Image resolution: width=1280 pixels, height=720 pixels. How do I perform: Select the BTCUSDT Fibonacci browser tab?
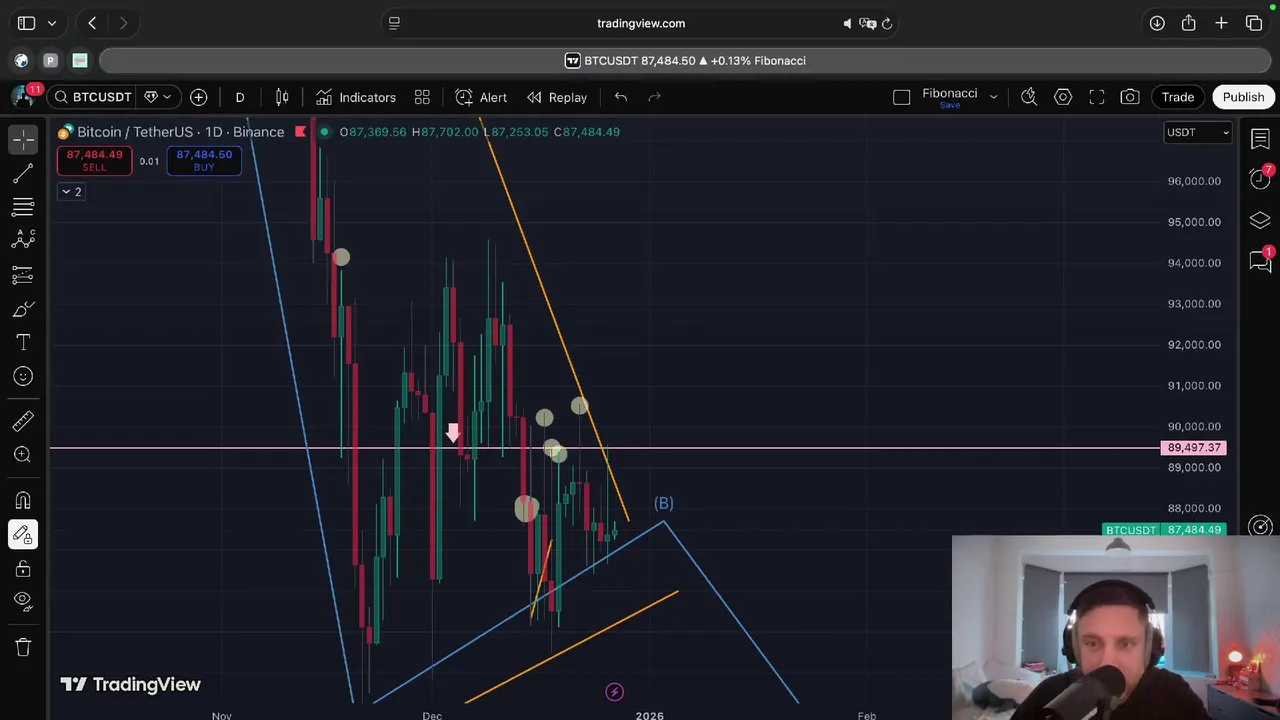(x=686, y=61)
